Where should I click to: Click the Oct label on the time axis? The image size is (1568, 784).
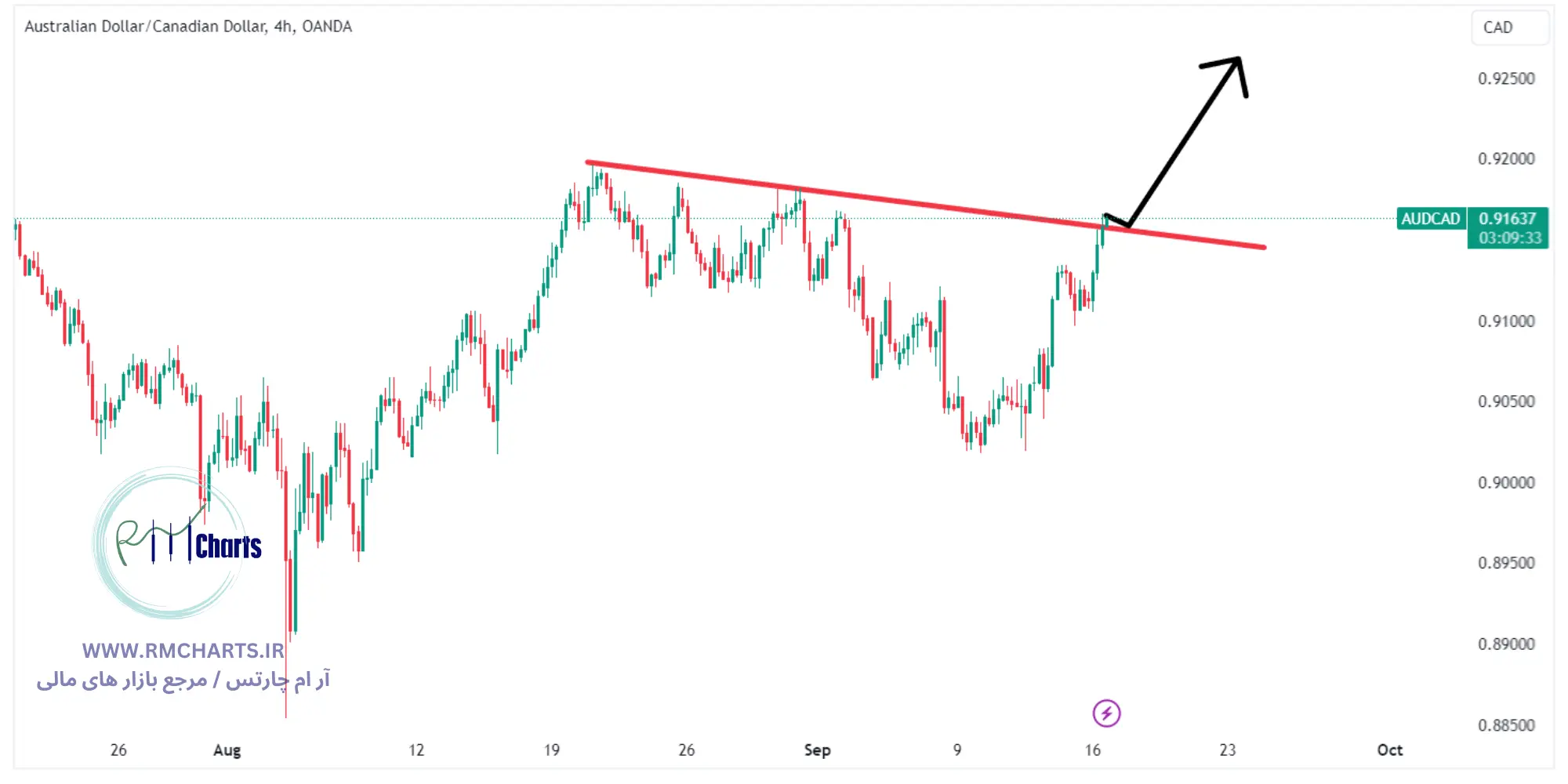pyautogui.click(x=1388, y=750)
